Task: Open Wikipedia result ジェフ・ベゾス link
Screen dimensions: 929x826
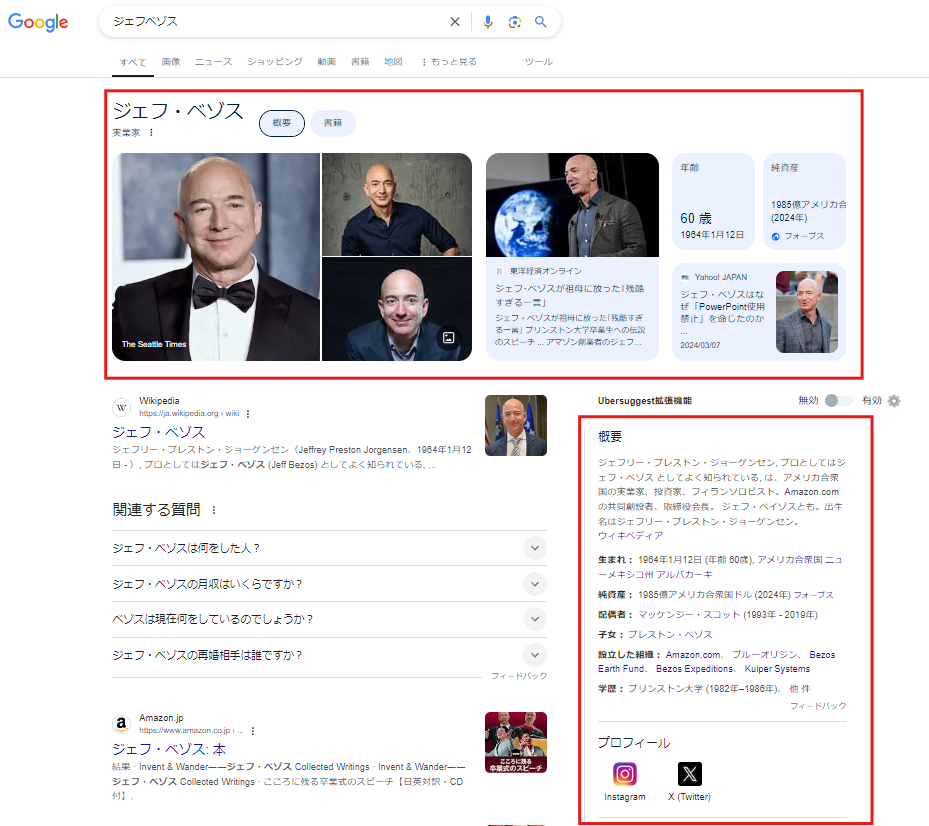Action: pyautogui.click(x=159, y=432)
